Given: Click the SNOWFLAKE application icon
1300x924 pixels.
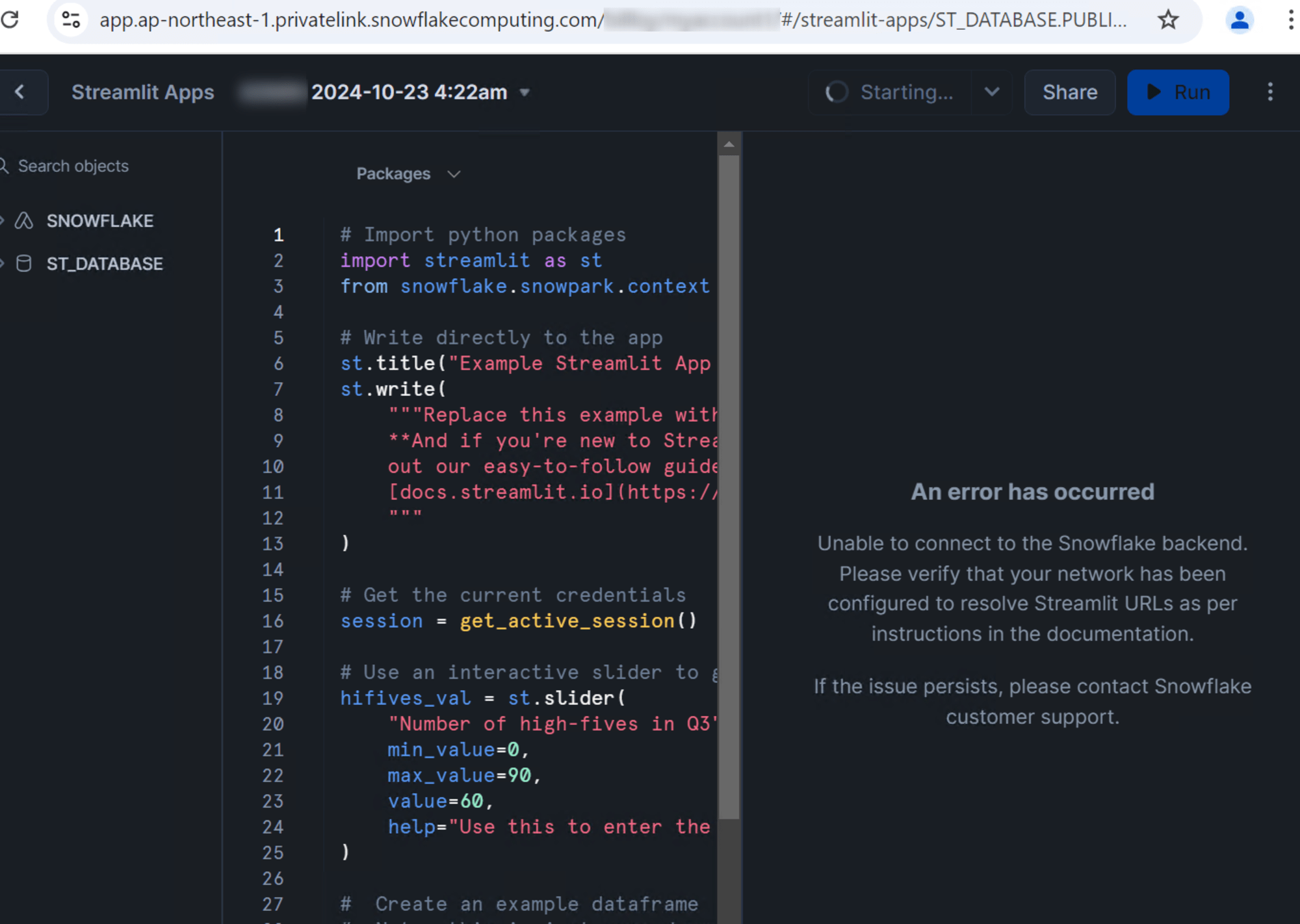Looking at the screenshot, I should [24, 221].
